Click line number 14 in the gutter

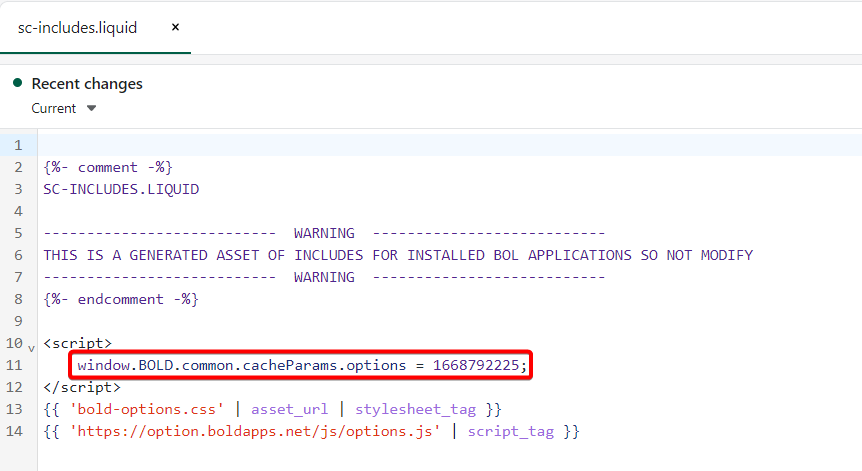(x=14, y=431)
